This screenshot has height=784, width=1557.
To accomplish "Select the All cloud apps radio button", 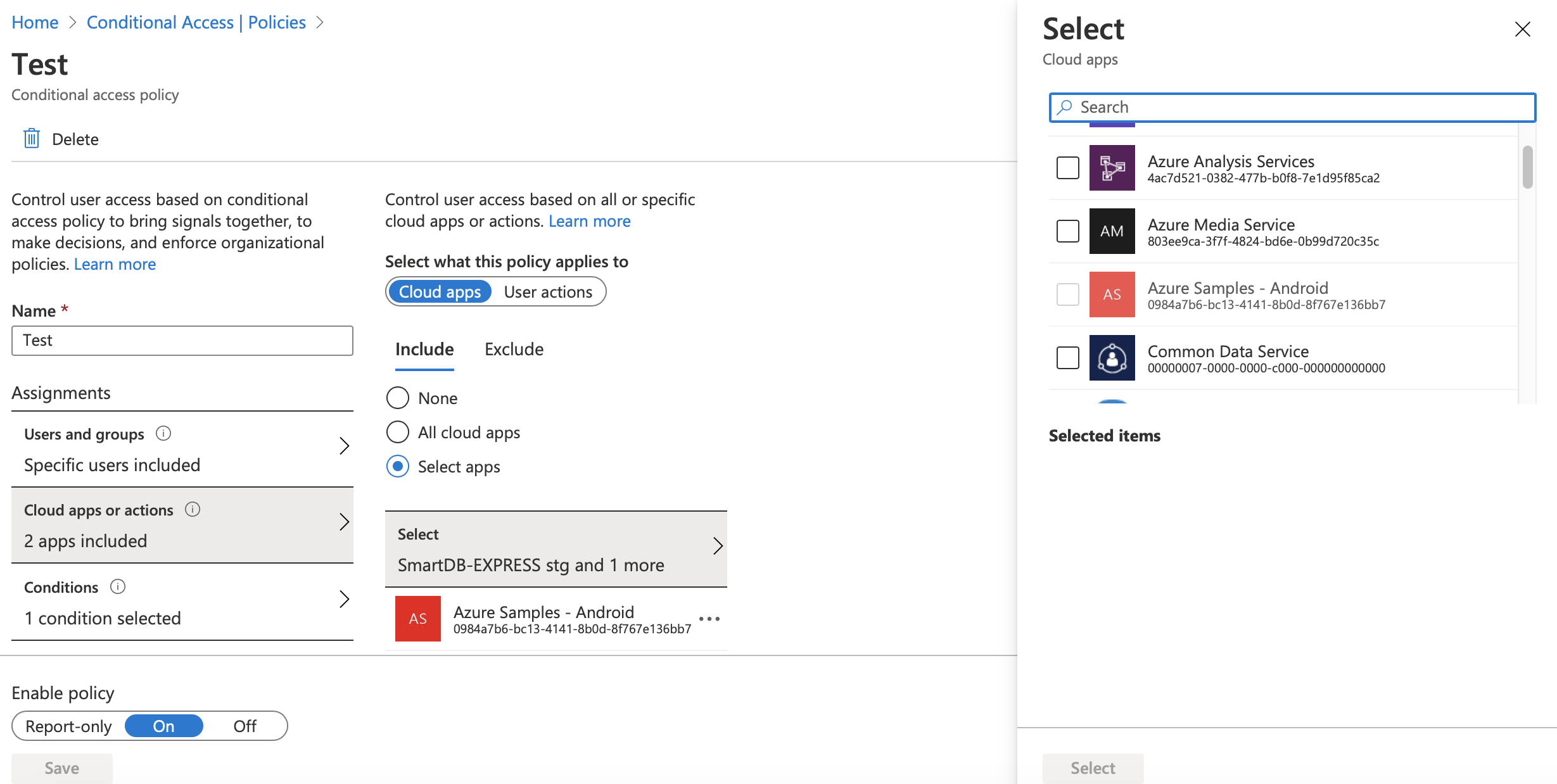I will (397, 432).
